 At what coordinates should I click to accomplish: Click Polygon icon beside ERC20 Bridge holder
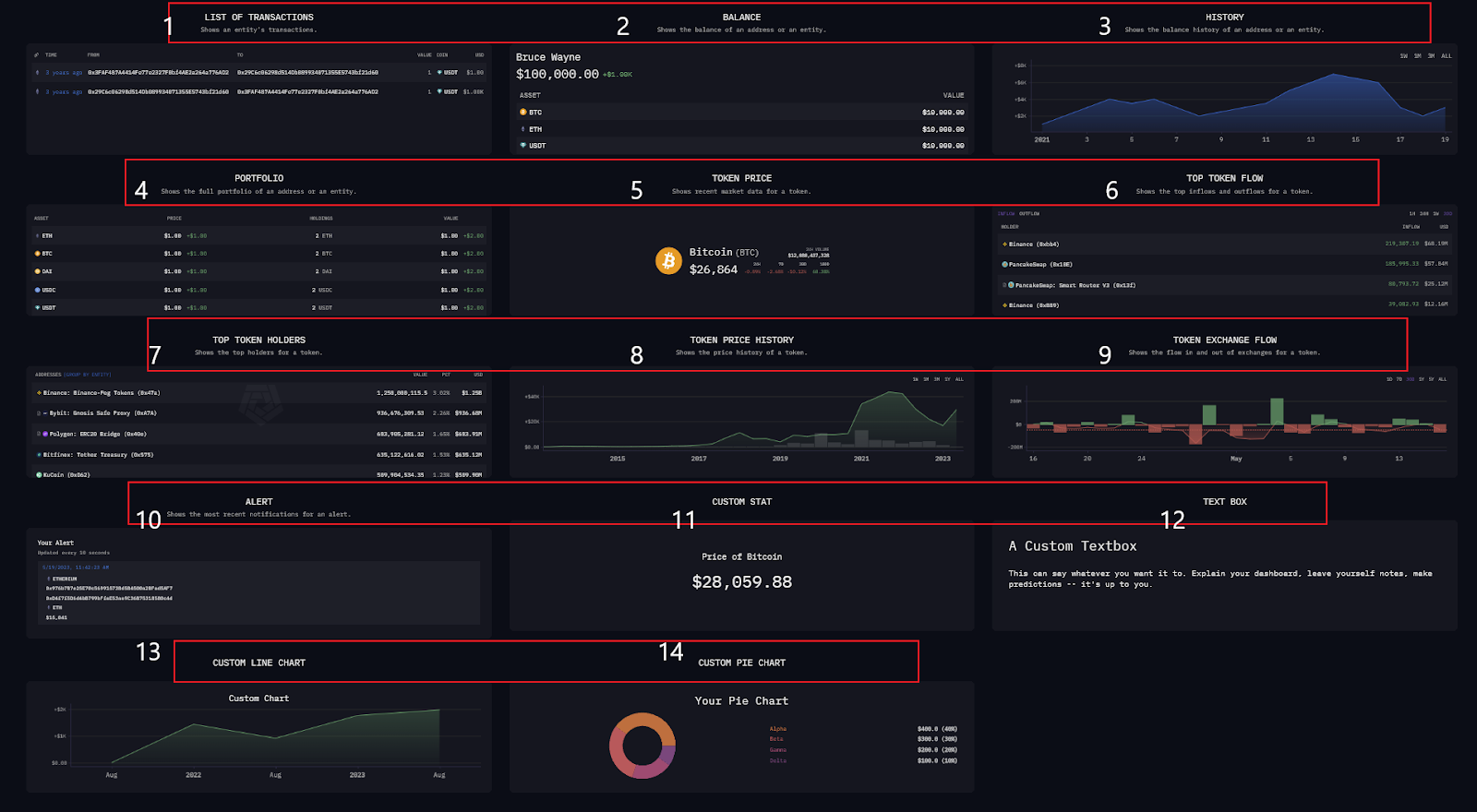(x=44, y=434)
